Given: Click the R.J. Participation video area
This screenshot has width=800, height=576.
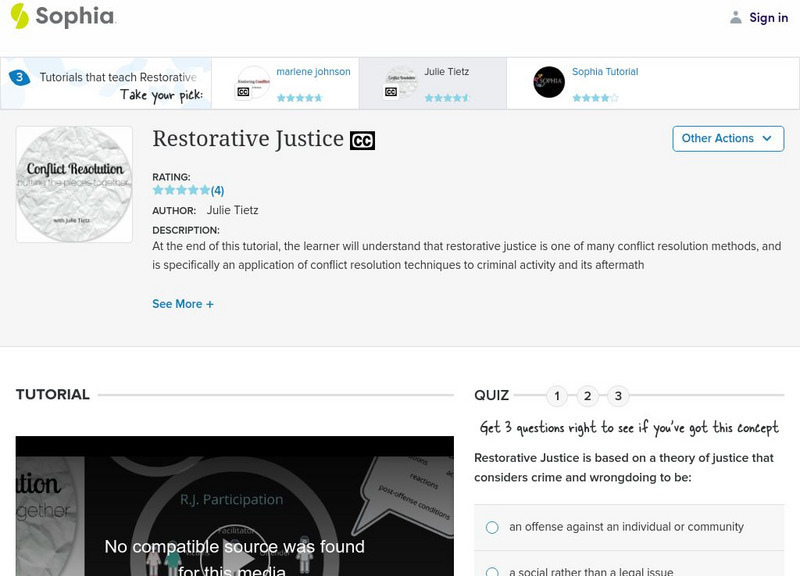Looking at the screenshot, I should 233,500.
